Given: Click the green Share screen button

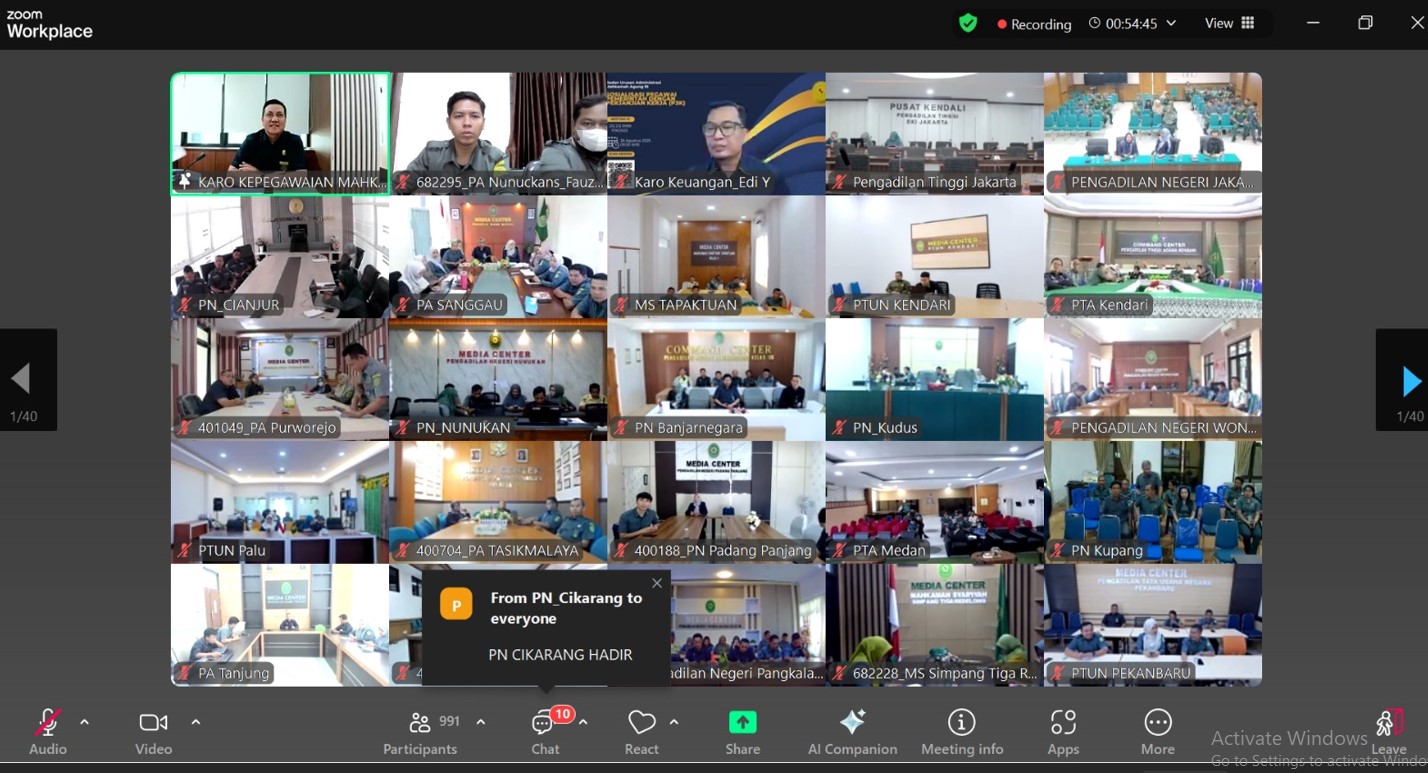Looking at the screenshot, I should [x=742, y=732].
